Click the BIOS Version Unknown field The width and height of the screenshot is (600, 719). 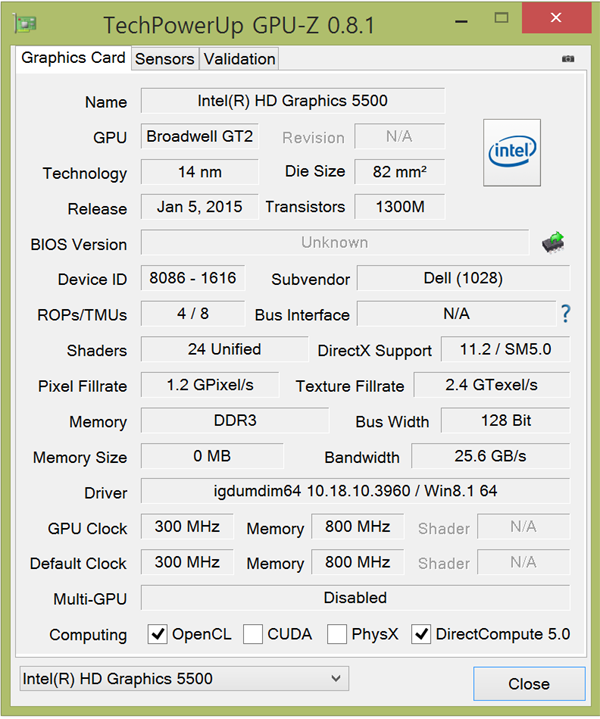coord(335,243)
